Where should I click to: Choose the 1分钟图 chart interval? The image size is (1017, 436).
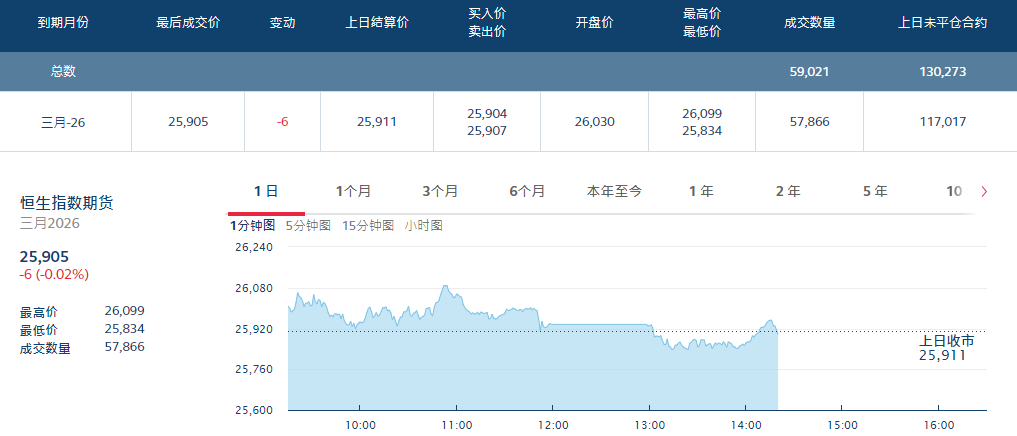(253, 226)
